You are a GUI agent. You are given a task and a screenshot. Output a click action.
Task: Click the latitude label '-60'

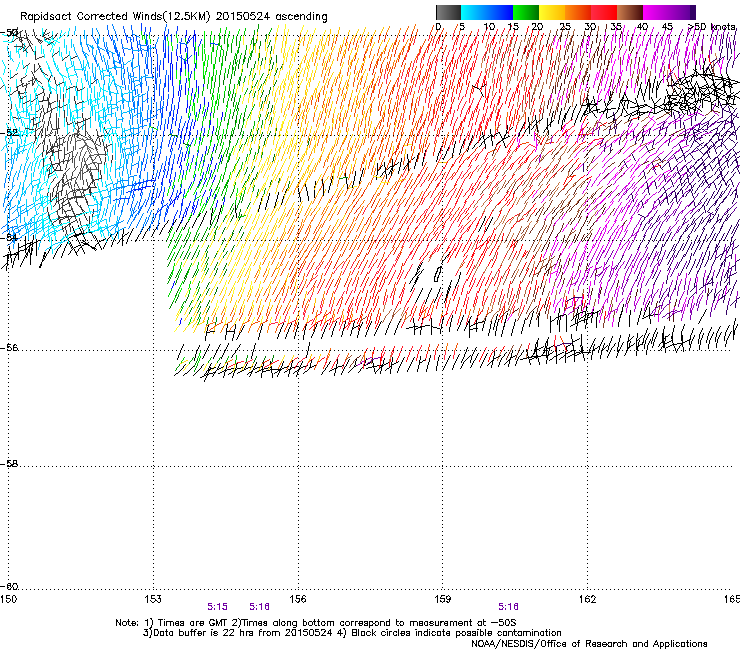pyautogui.click(x=9, y=586)
